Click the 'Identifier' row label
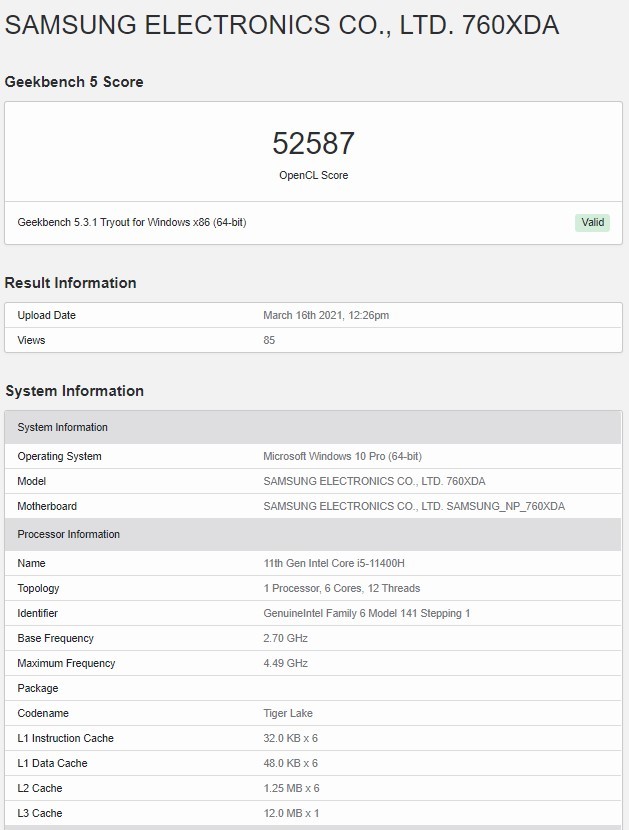 38,613
